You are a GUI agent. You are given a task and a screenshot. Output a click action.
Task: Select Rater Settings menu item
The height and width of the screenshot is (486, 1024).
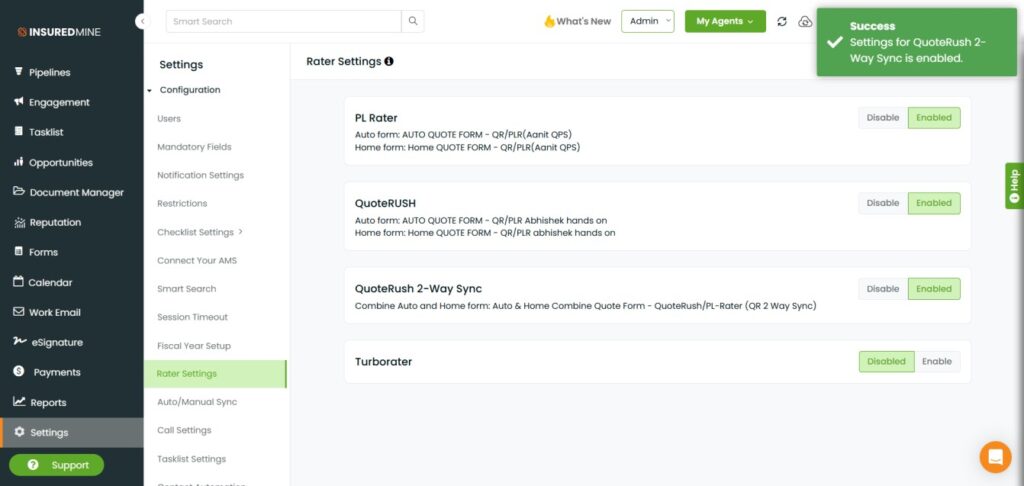click(x=215, y=374)
